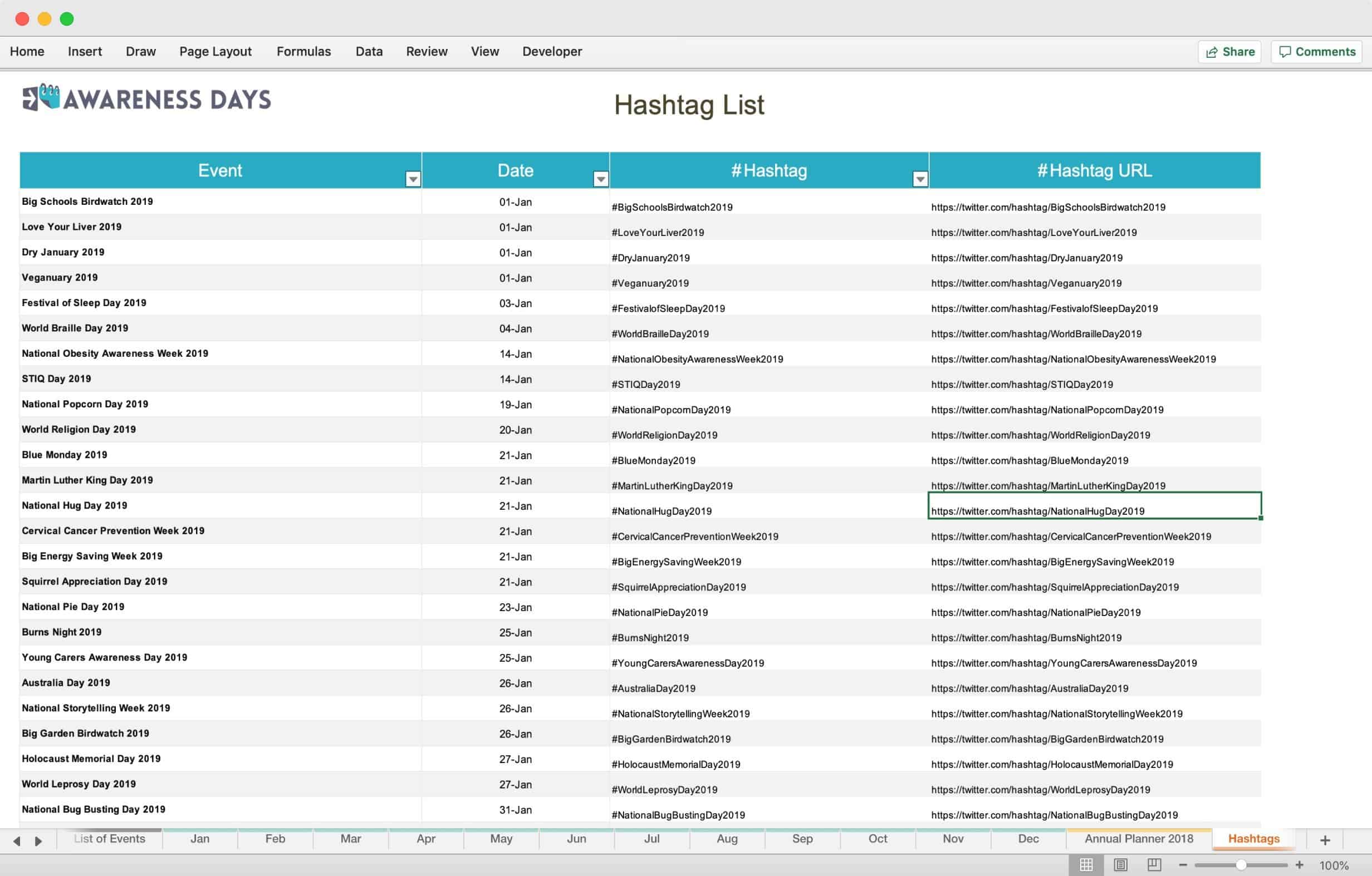Click the 100% zoom level value

click(1334, 865)
